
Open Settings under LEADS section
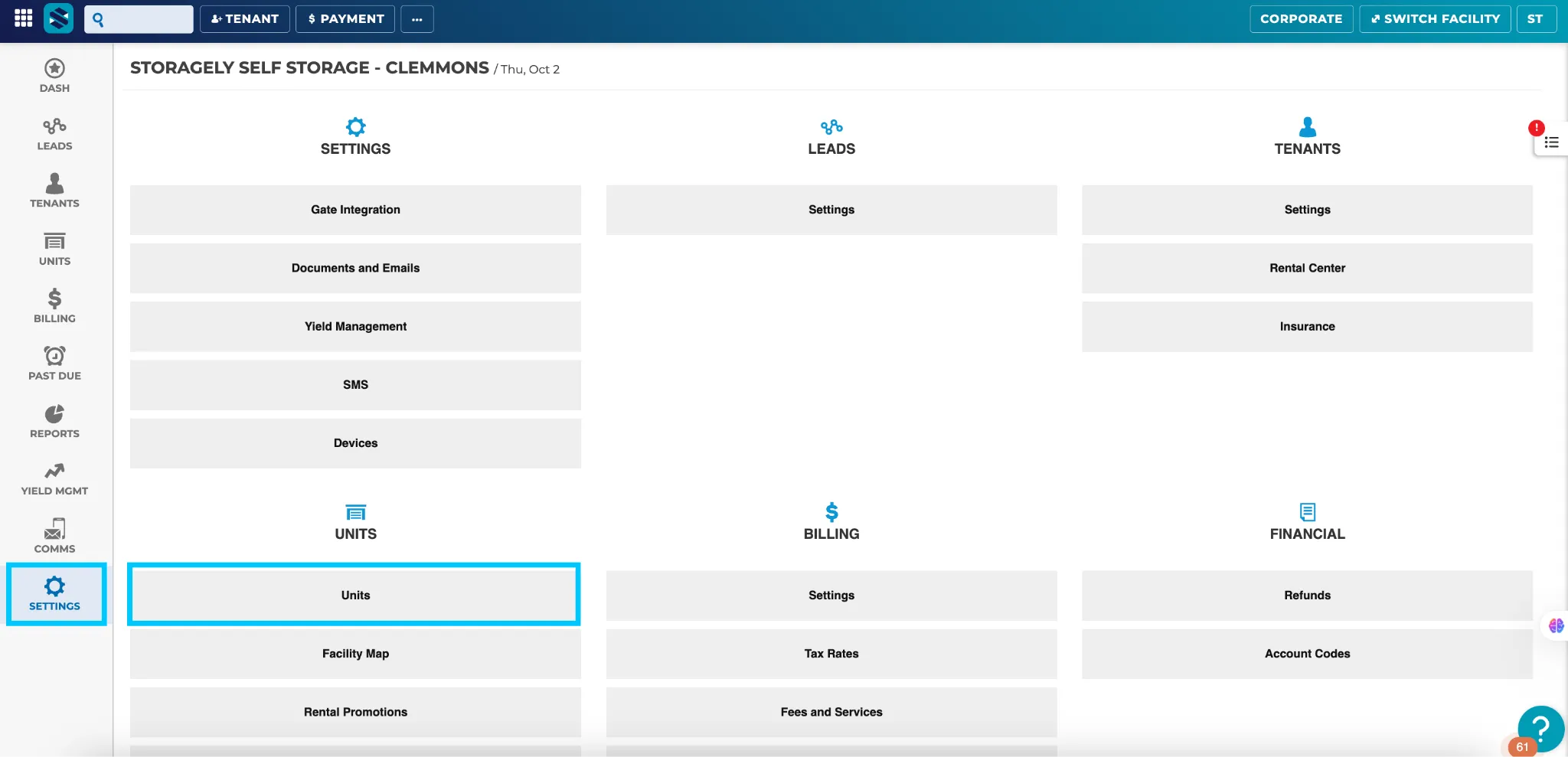coord(831,210)
